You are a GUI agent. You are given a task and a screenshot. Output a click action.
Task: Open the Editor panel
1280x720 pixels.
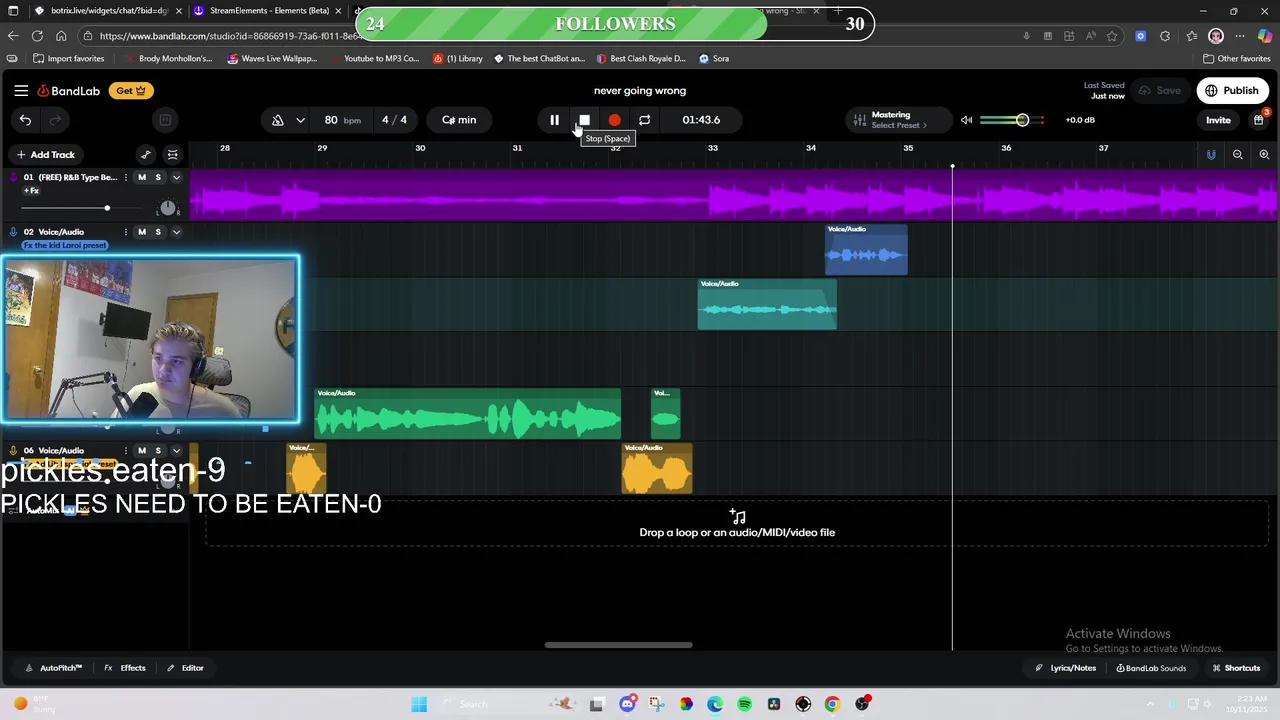[x=185, y=668]
